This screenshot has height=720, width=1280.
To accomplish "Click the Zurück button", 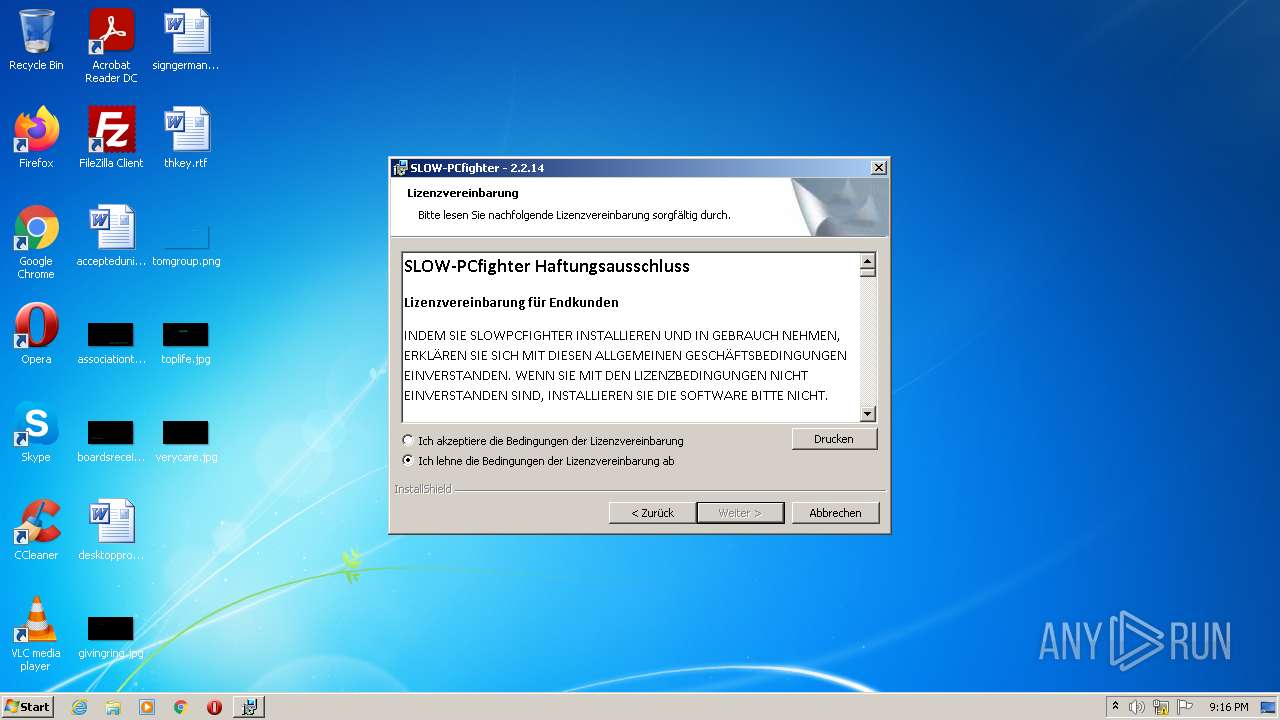I will (x=652, y=513).
